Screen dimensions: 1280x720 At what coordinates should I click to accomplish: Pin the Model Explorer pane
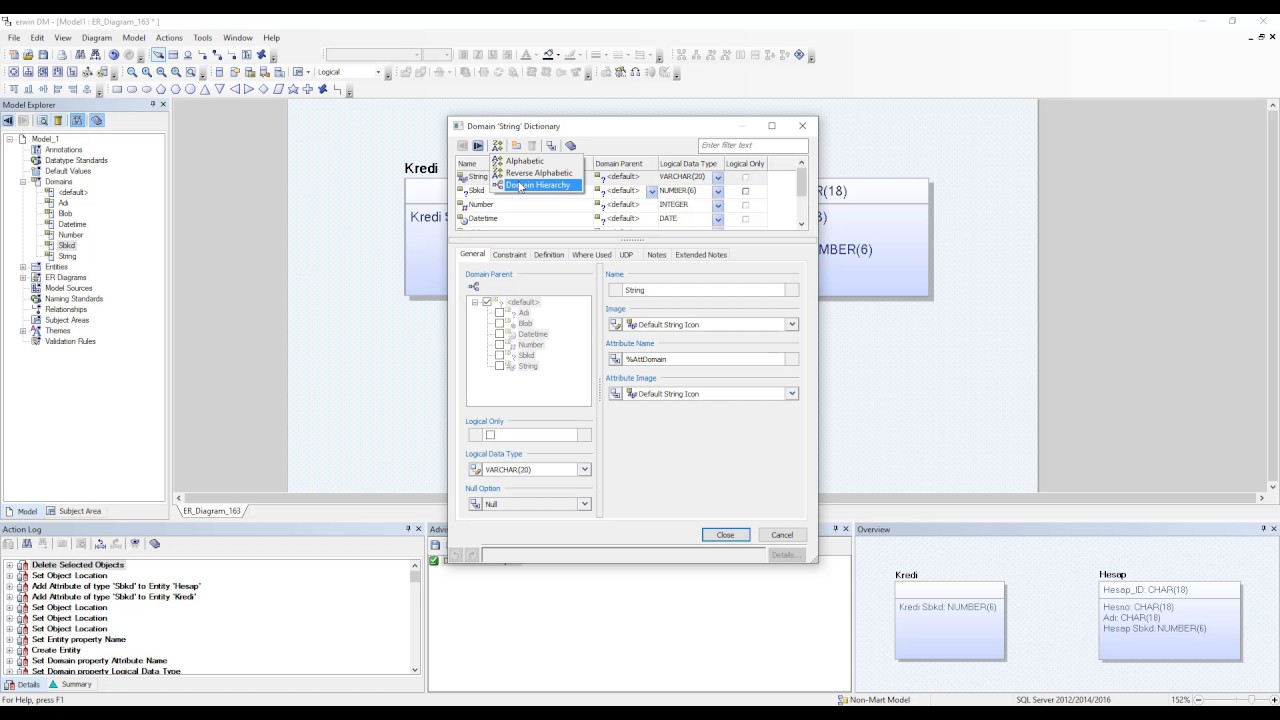pos(153,104)
